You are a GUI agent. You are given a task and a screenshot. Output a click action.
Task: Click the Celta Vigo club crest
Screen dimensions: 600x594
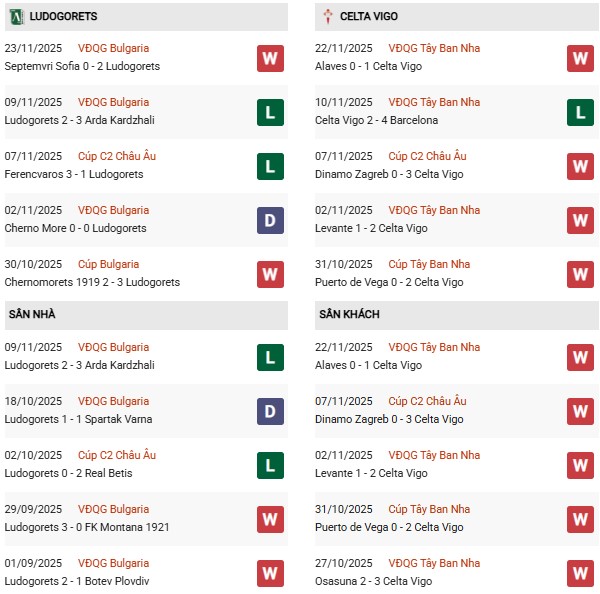328,17
